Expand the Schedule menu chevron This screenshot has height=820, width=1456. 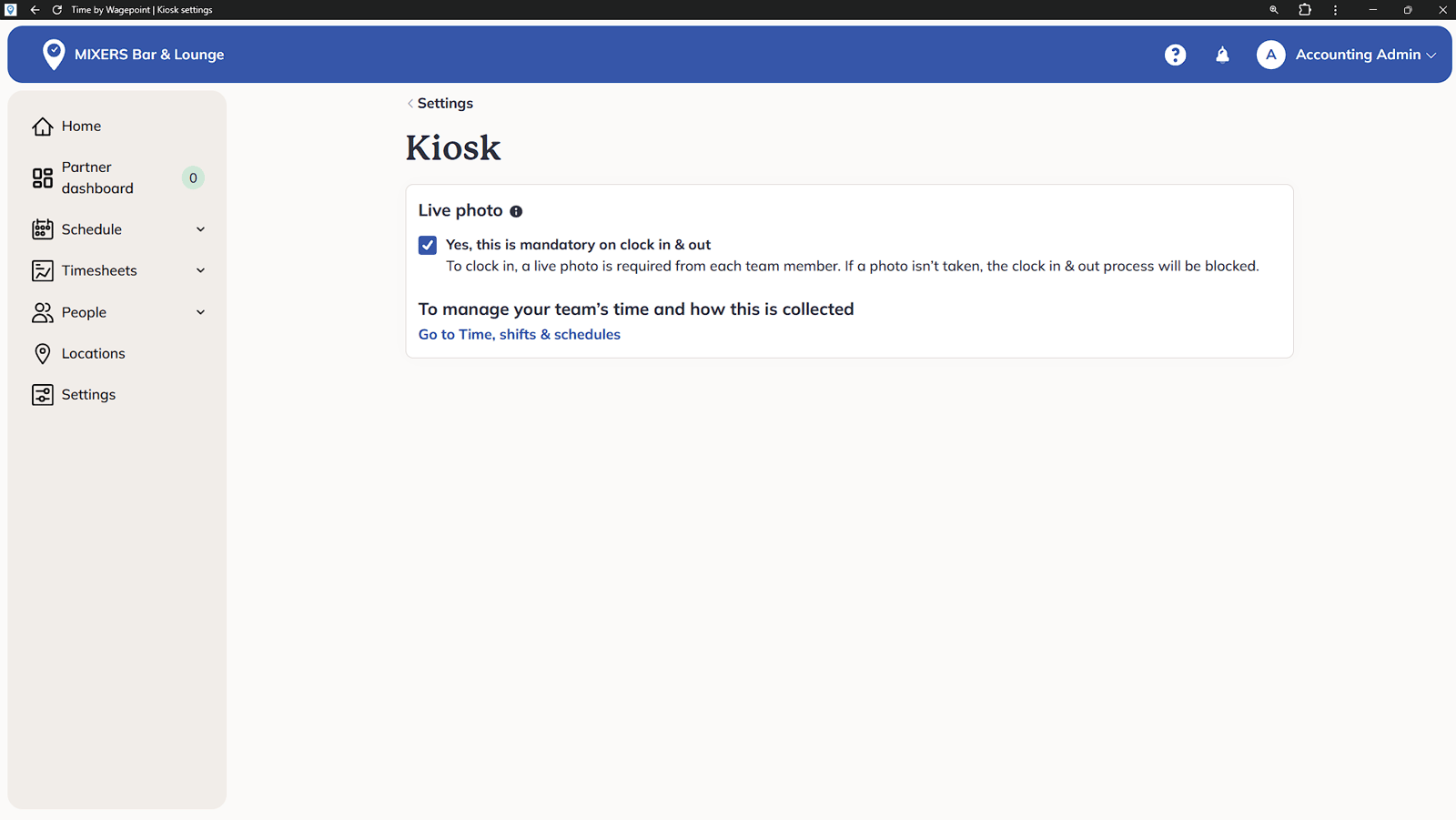point(200,229)
